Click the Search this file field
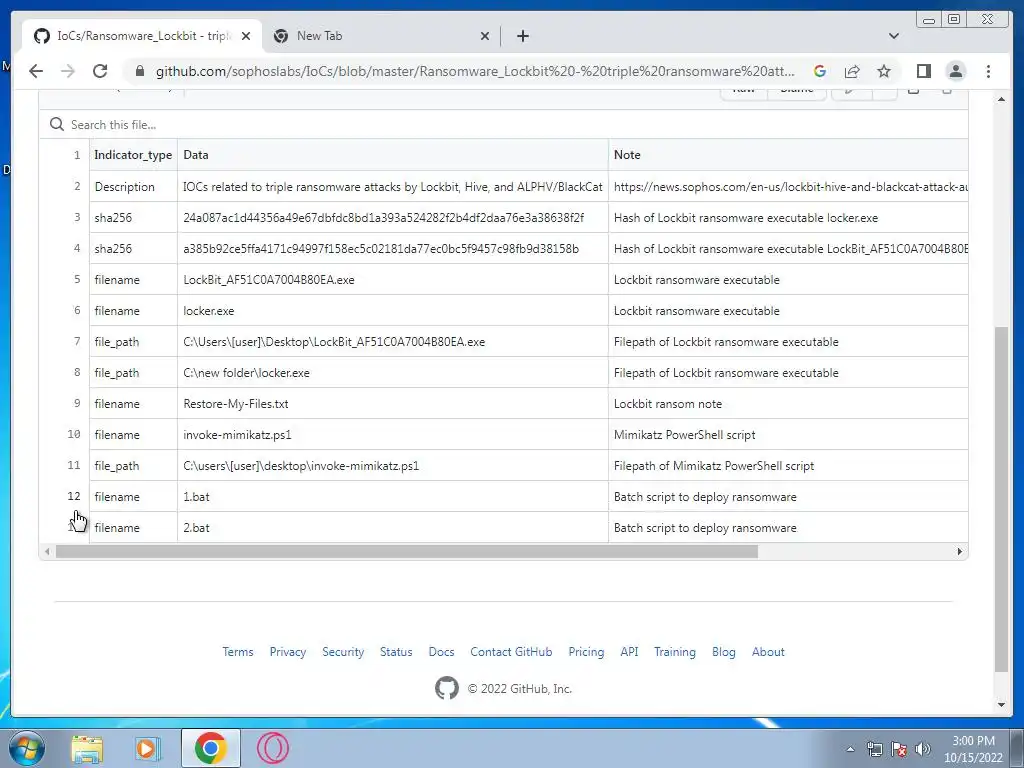Viewport: 1024px width, 768px height. pos(504,124)
